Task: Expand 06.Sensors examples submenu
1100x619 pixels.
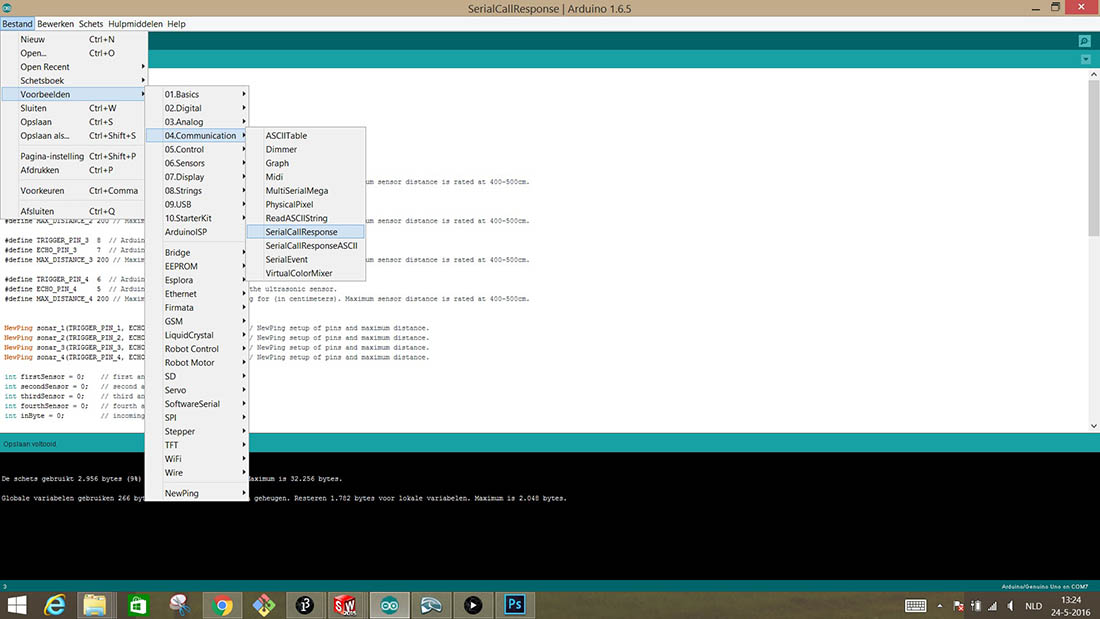Action: pos(197,163)
